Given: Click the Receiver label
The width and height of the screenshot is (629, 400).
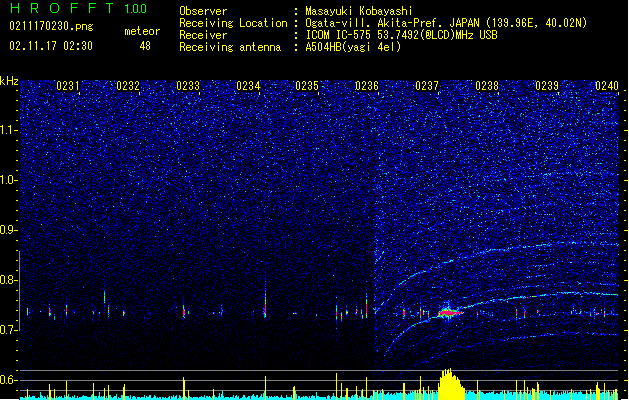Looking at the screenshot, I should (x=203, y=35).
